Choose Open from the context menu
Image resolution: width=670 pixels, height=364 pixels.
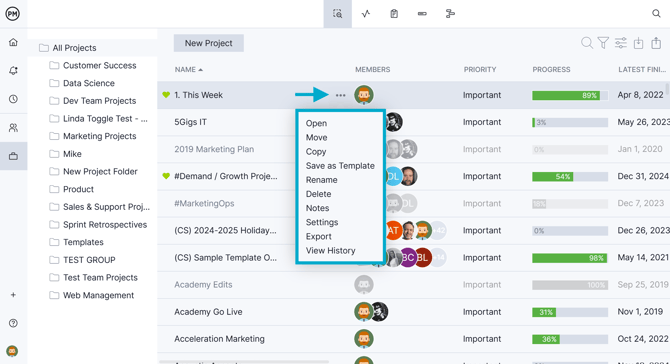click(x=316, y=123)
